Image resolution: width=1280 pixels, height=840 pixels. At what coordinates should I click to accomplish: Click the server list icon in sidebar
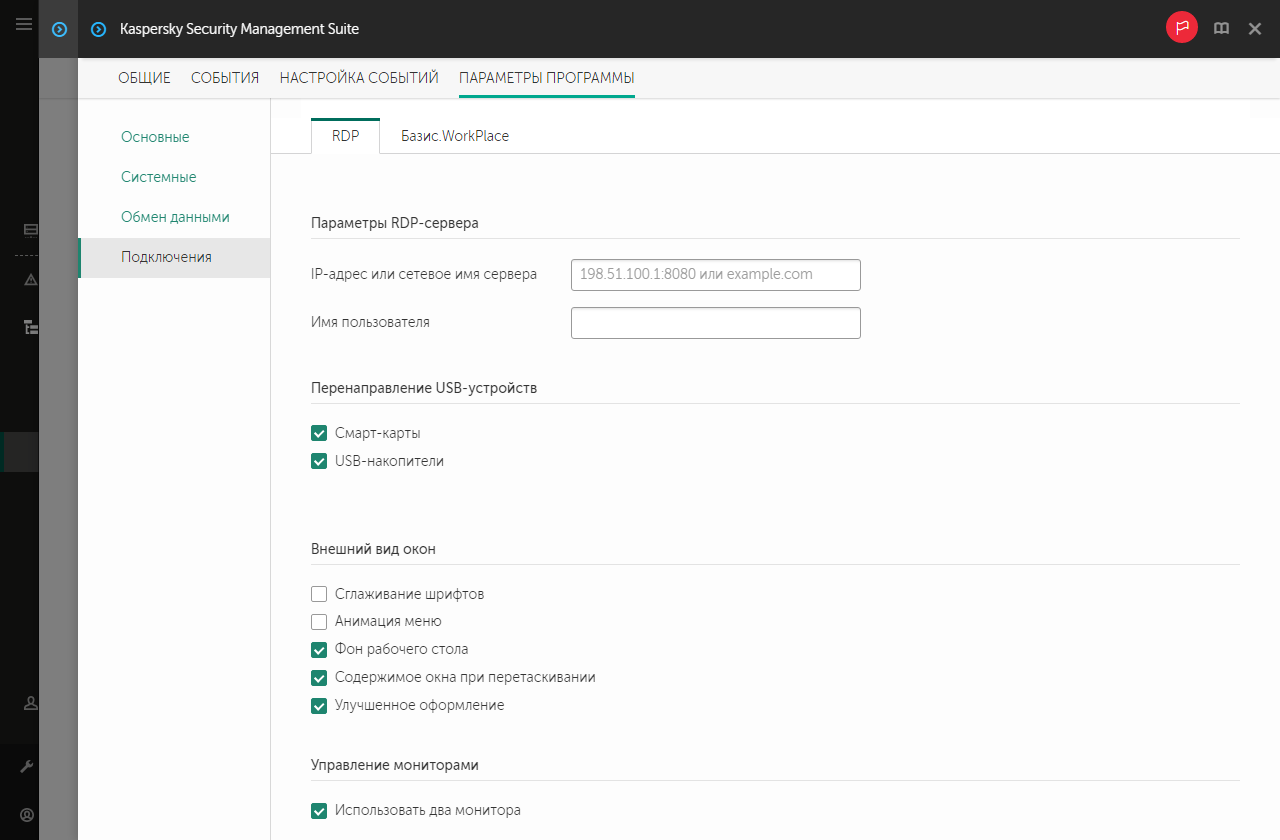(30, 230)
